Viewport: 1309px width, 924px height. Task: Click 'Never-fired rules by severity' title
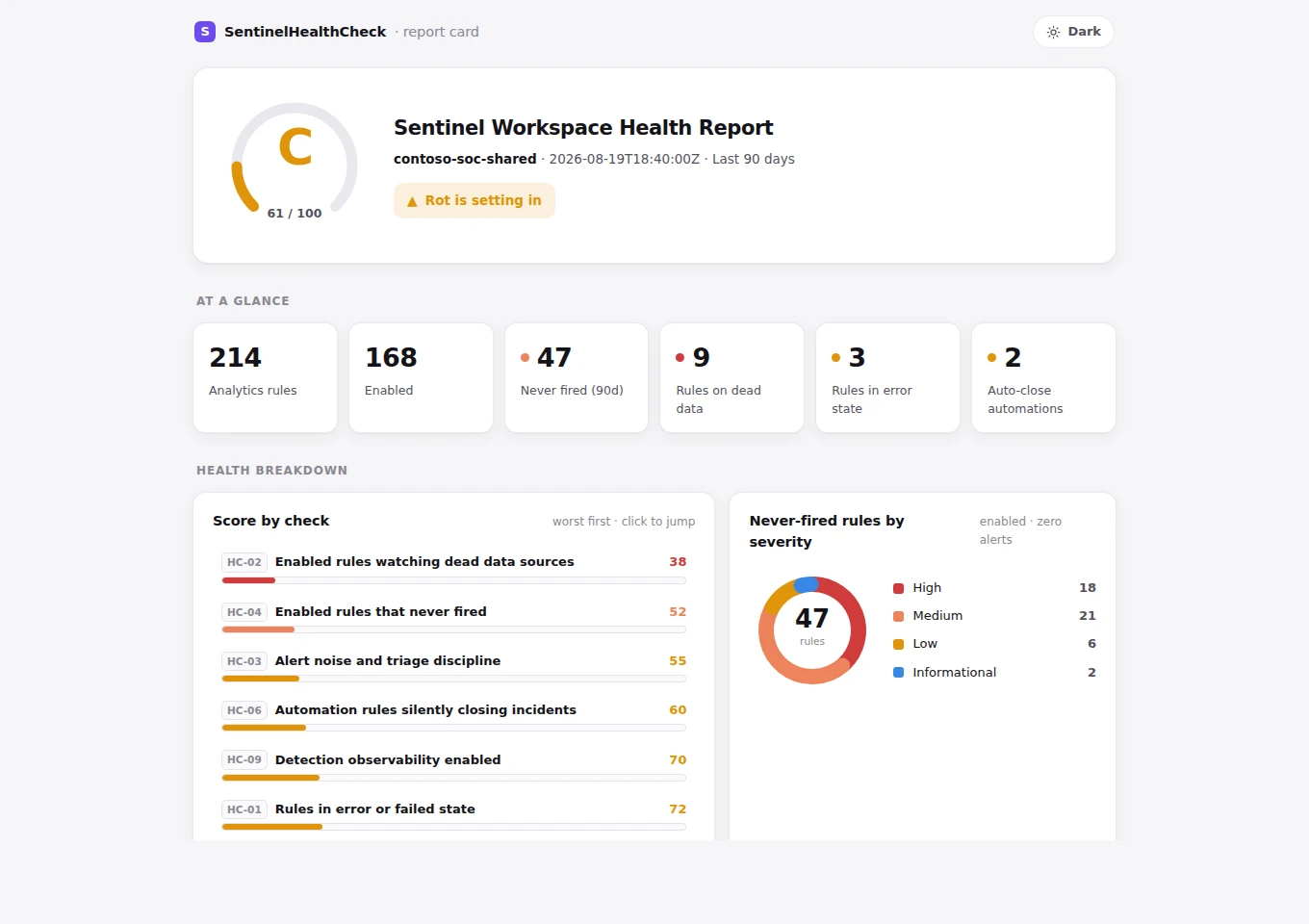click(x=827, y=531)
